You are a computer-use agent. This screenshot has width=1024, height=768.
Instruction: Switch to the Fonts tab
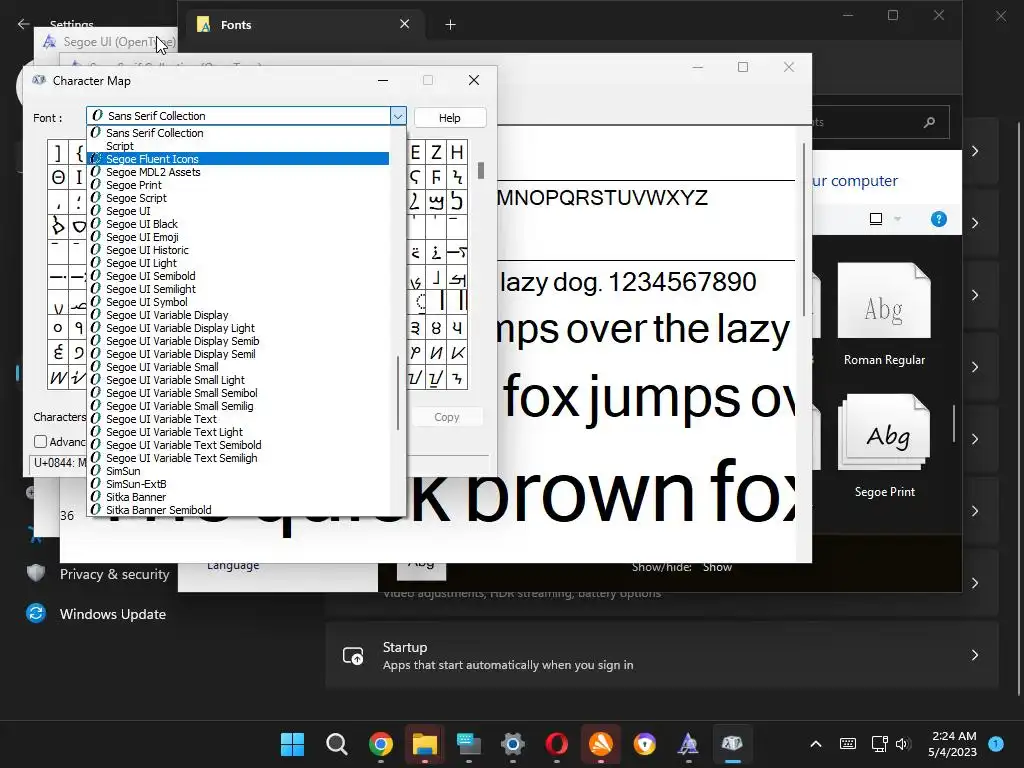[304, 25]
